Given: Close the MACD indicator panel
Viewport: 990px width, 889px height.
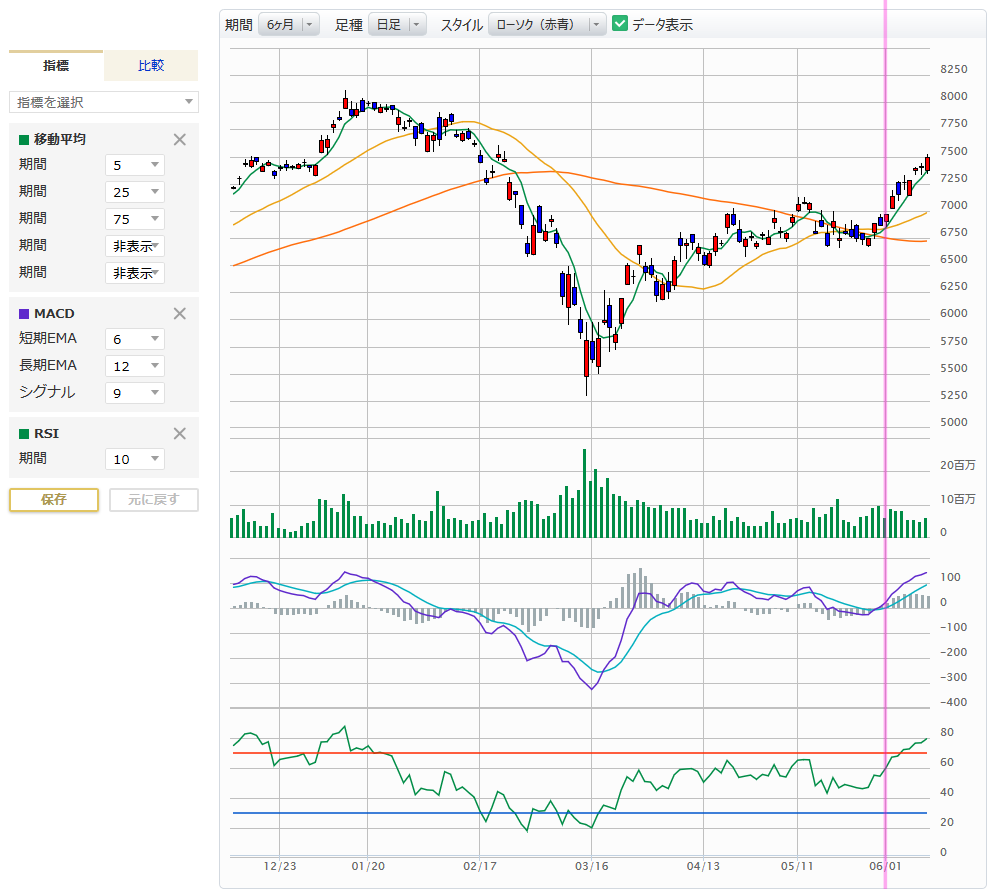Looking at the screenshot, I should [180, 314].
